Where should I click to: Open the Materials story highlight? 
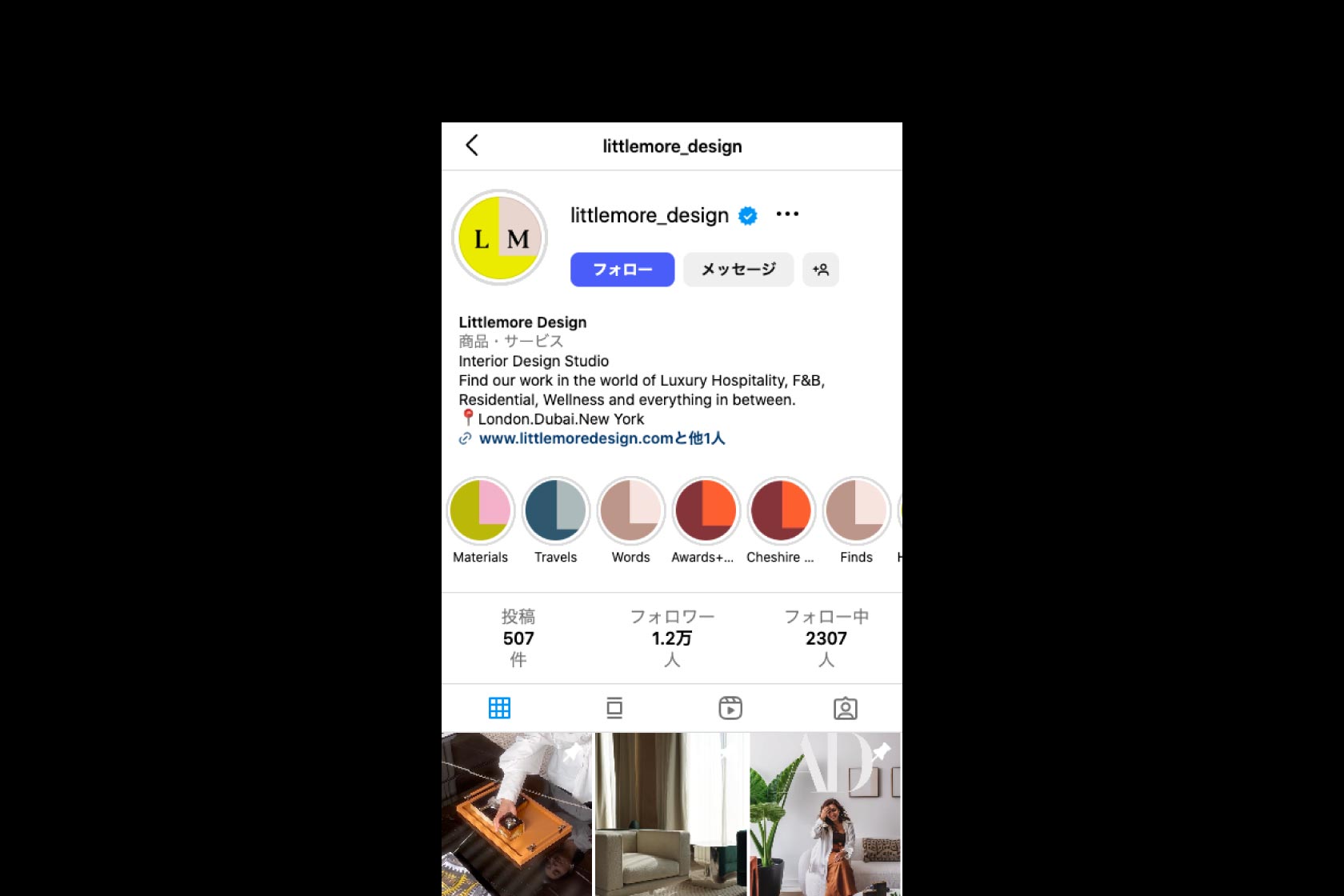(480, 510)
